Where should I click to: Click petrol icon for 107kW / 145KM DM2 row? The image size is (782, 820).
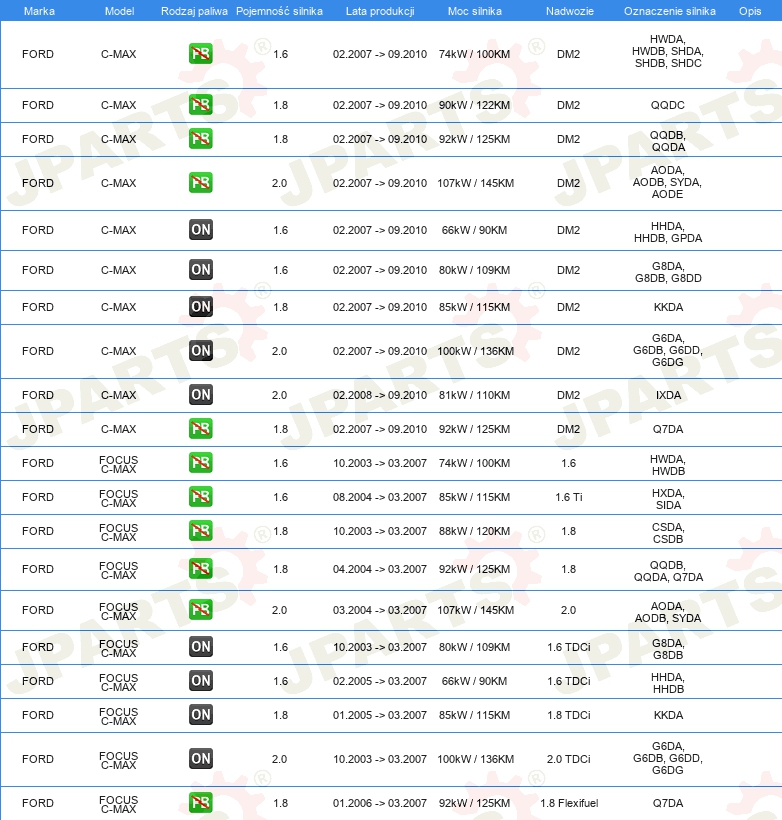pos(201,183)
